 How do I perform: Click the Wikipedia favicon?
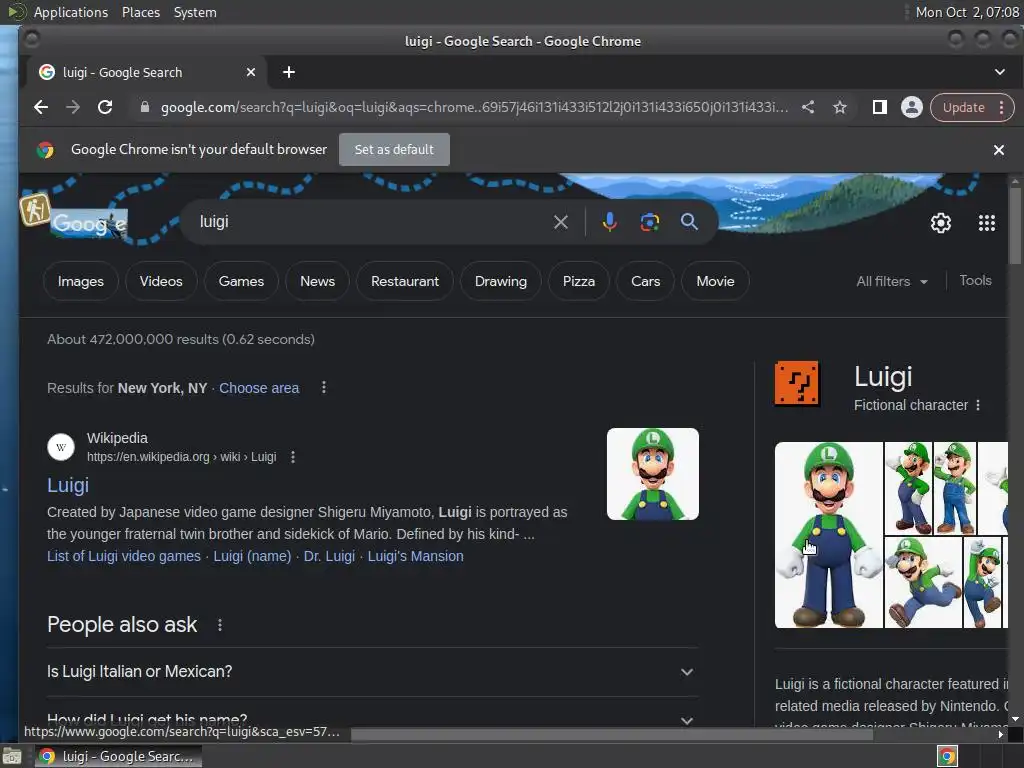(61, 447)
